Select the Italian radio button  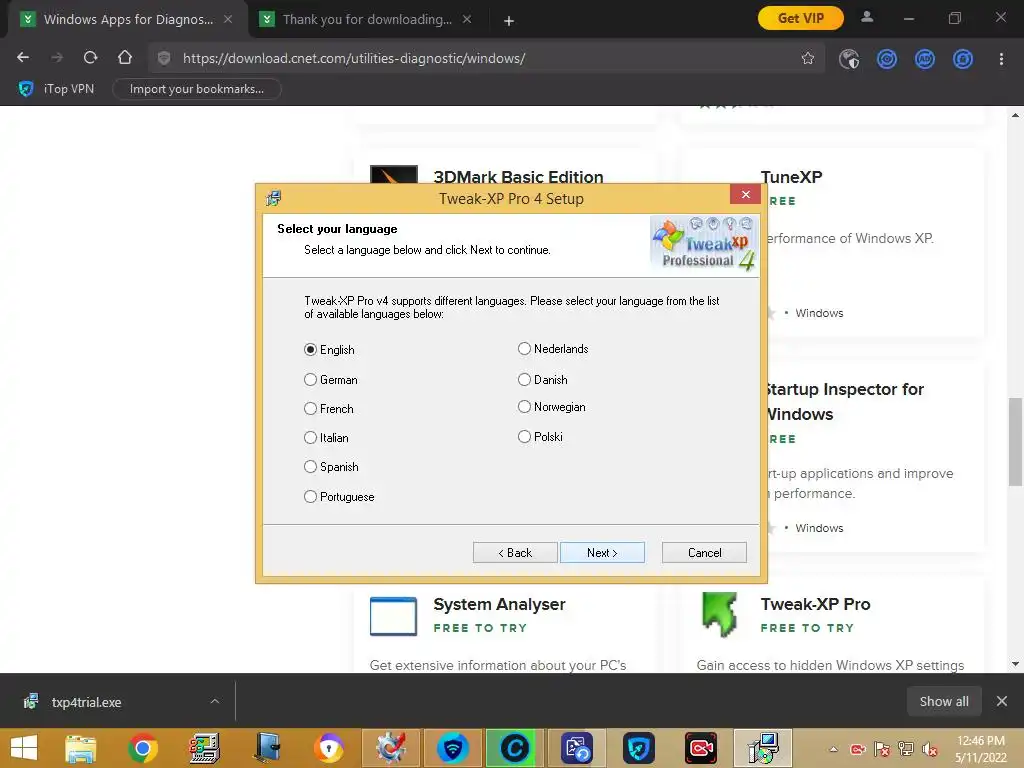[310, 438]
